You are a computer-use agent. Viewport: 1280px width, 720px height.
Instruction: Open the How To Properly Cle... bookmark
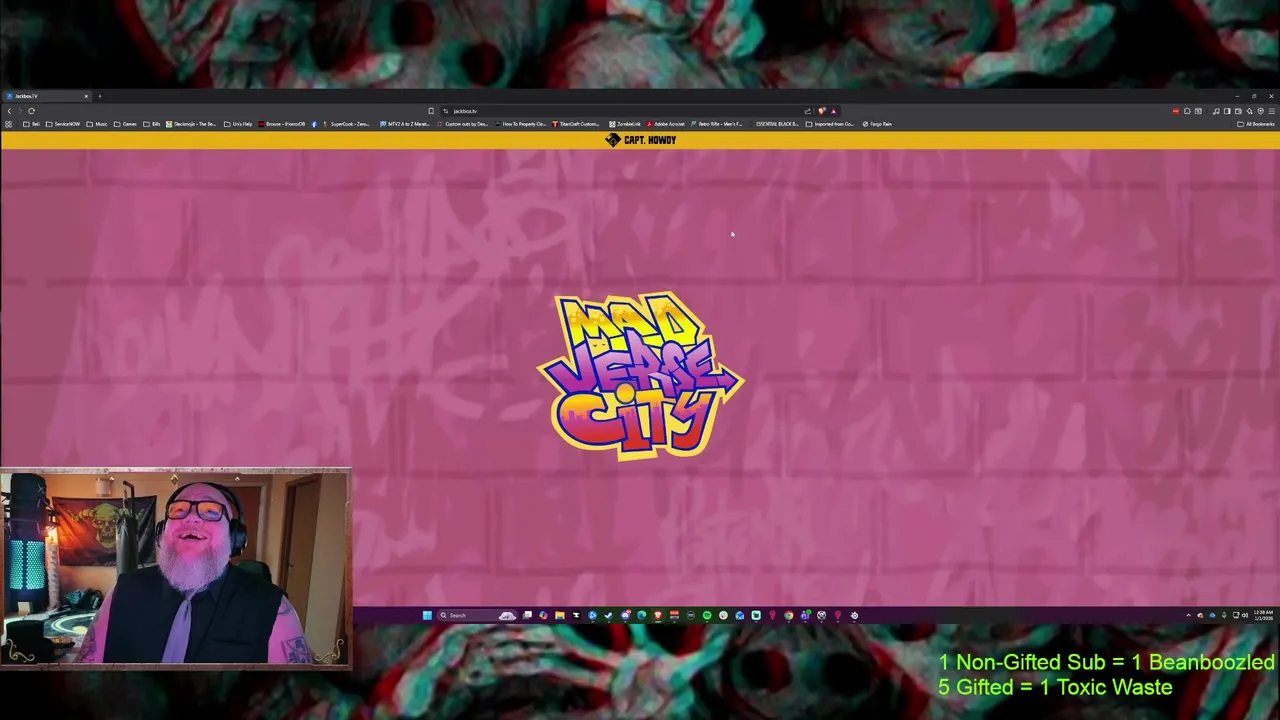[x=521, y=124]
